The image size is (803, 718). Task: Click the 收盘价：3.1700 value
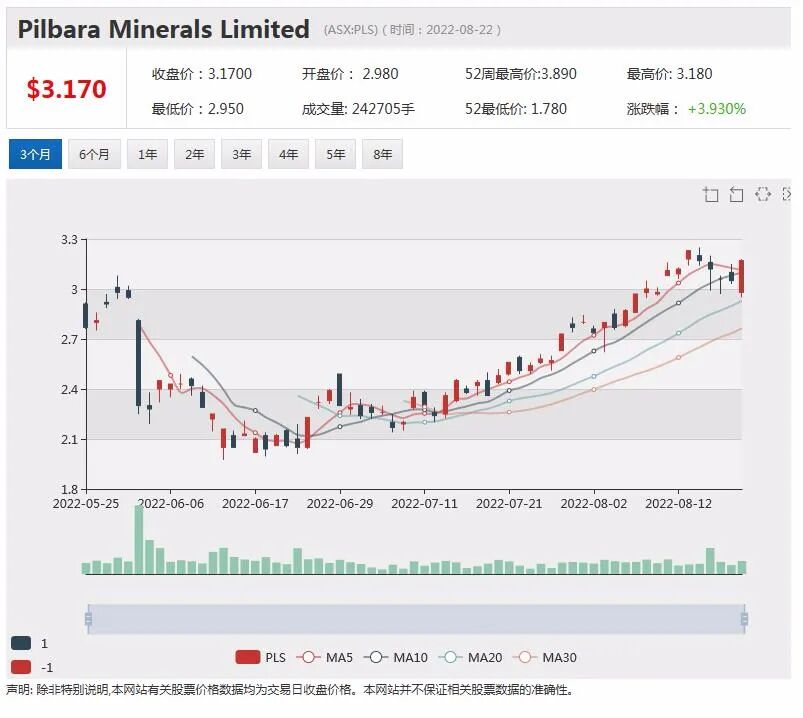202,74
